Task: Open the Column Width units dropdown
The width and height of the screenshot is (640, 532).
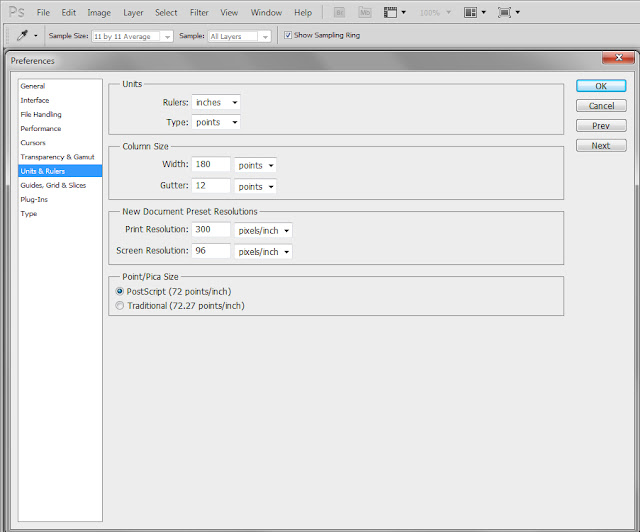Action: [x=255, y=165]
